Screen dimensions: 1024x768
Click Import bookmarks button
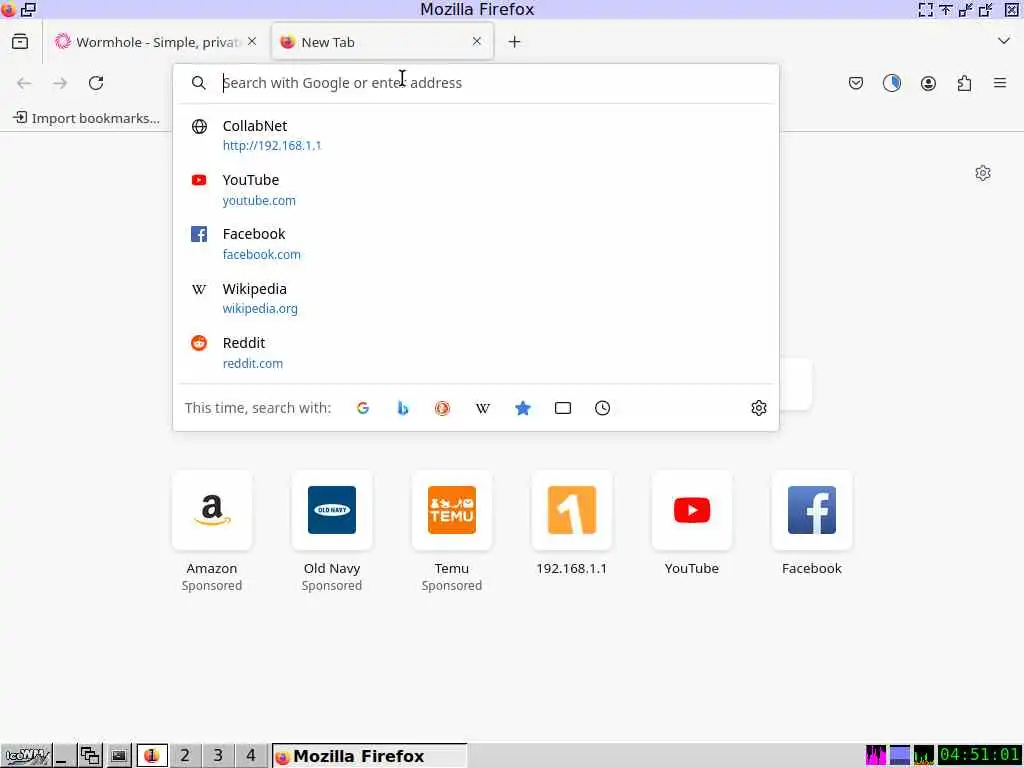pos(86,118)
